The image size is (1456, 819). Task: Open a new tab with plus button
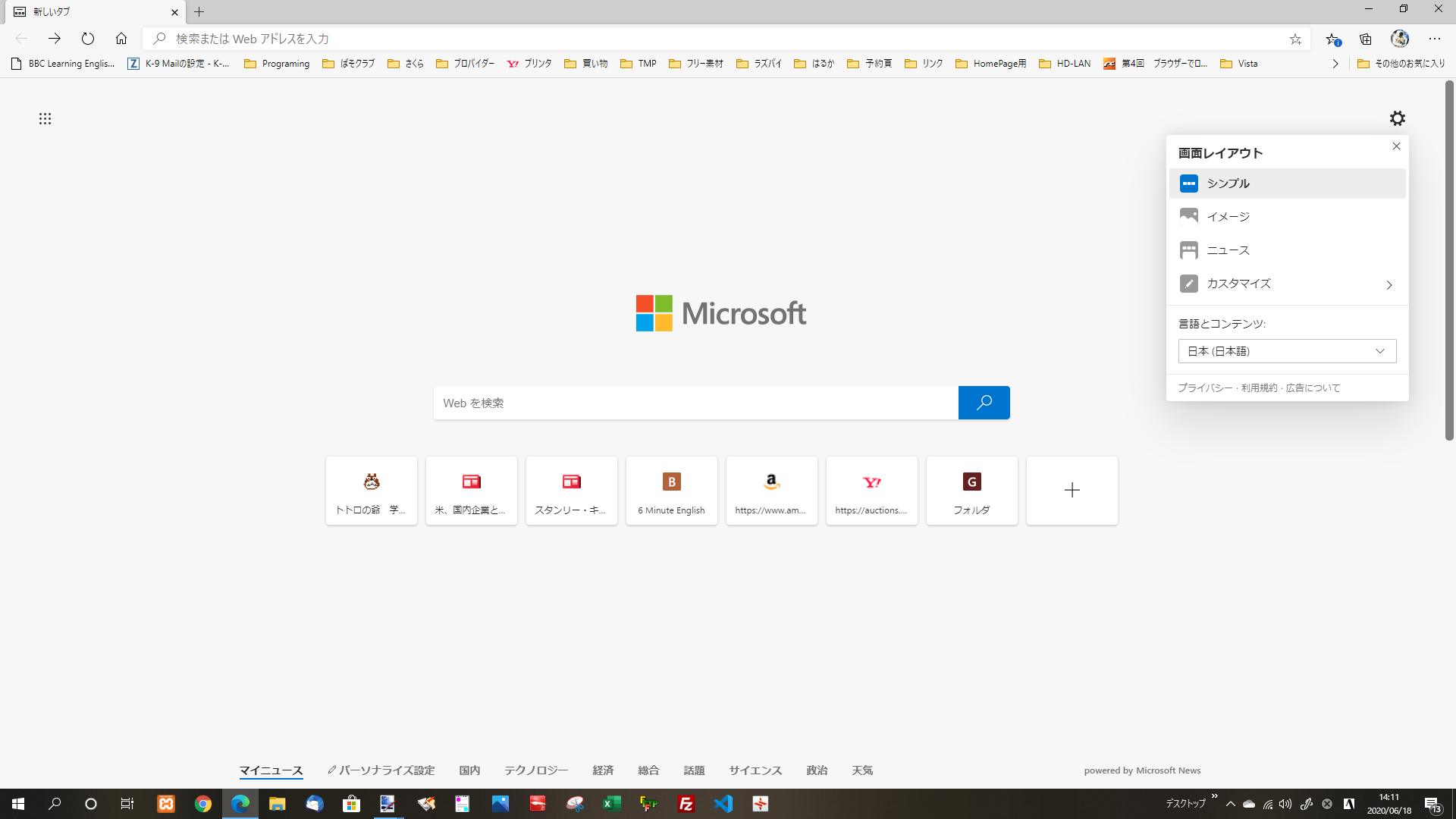(x=199, y=12)
